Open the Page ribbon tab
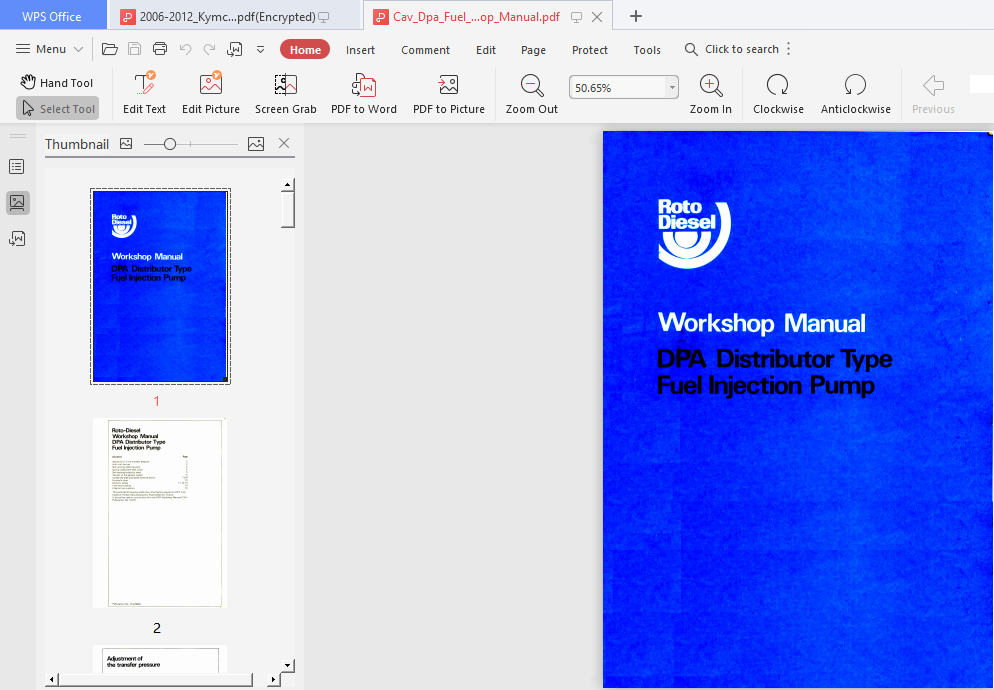The height and width of the screenshot is (690, 994). click(533, 49)
